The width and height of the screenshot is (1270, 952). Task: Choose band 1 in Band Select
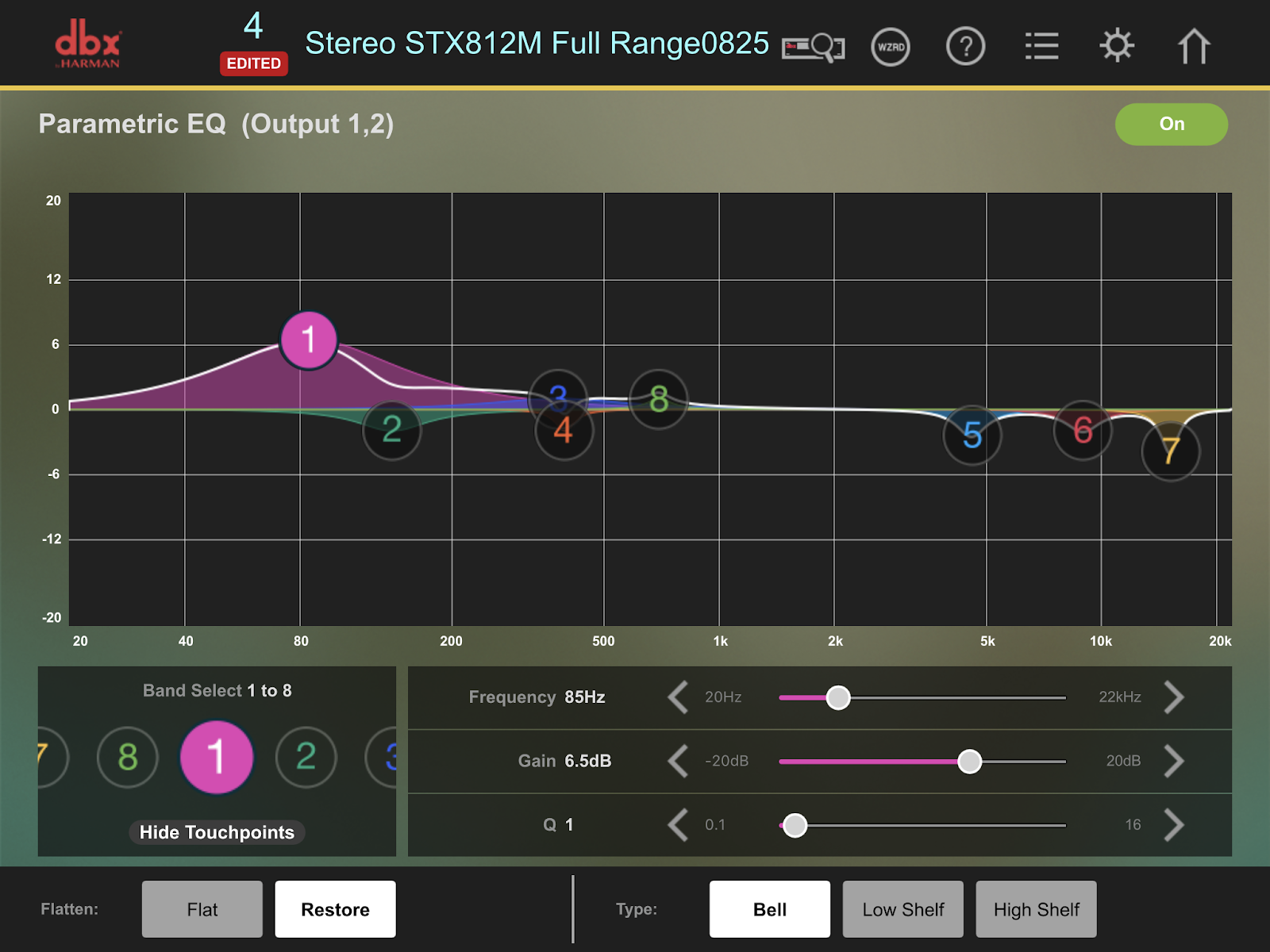coord(217,757)
